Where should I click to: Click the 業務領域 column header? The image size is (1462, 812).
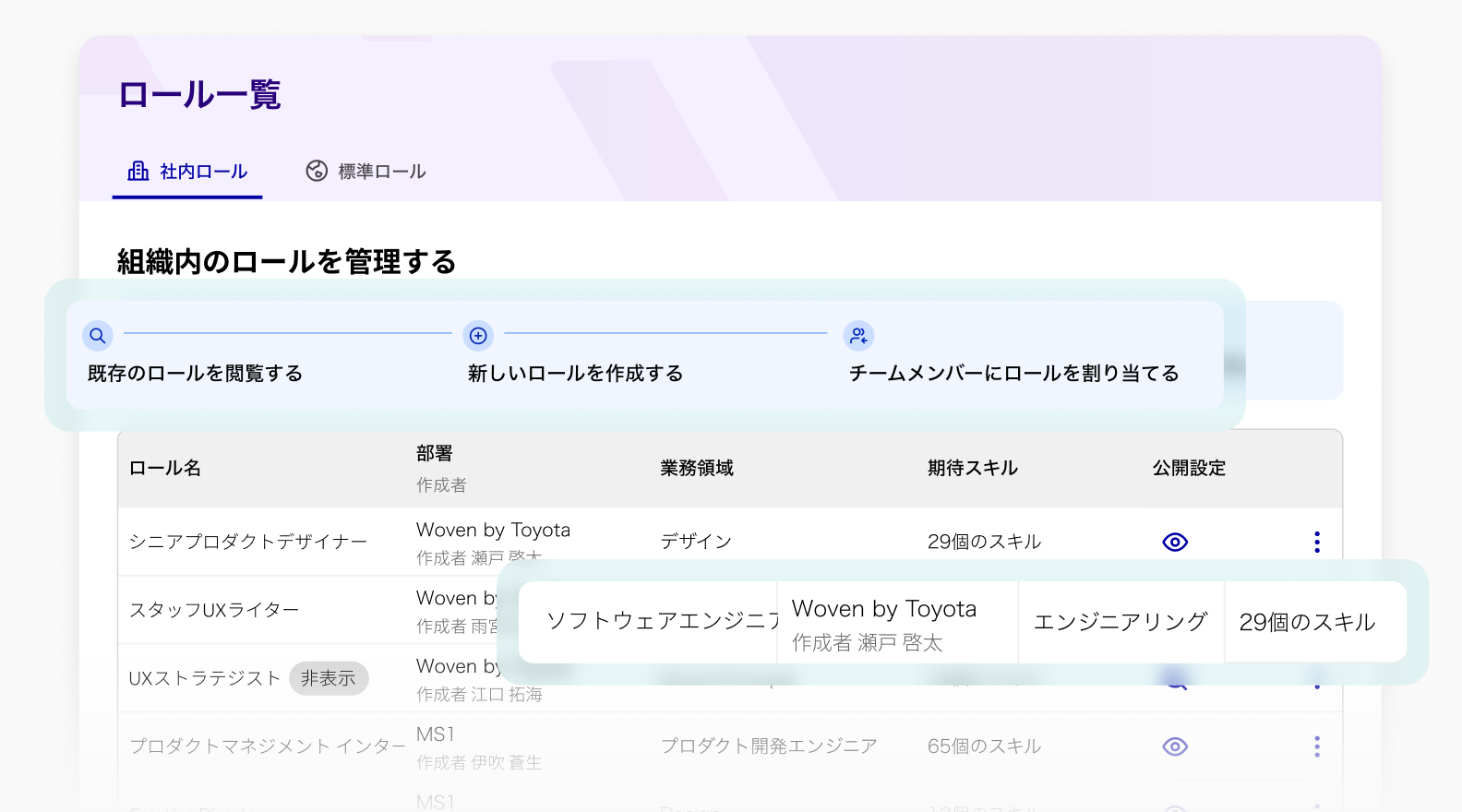[x=697, y=468]
